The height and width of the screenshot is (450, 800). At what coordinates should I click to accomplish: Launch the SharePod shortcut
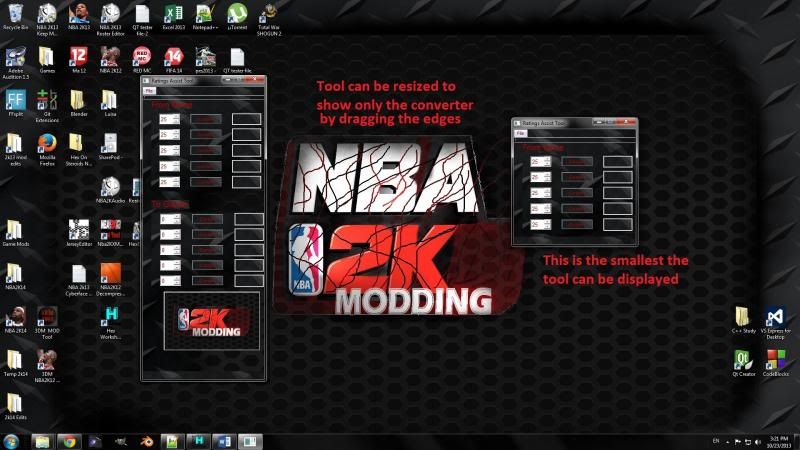point(109,146)
